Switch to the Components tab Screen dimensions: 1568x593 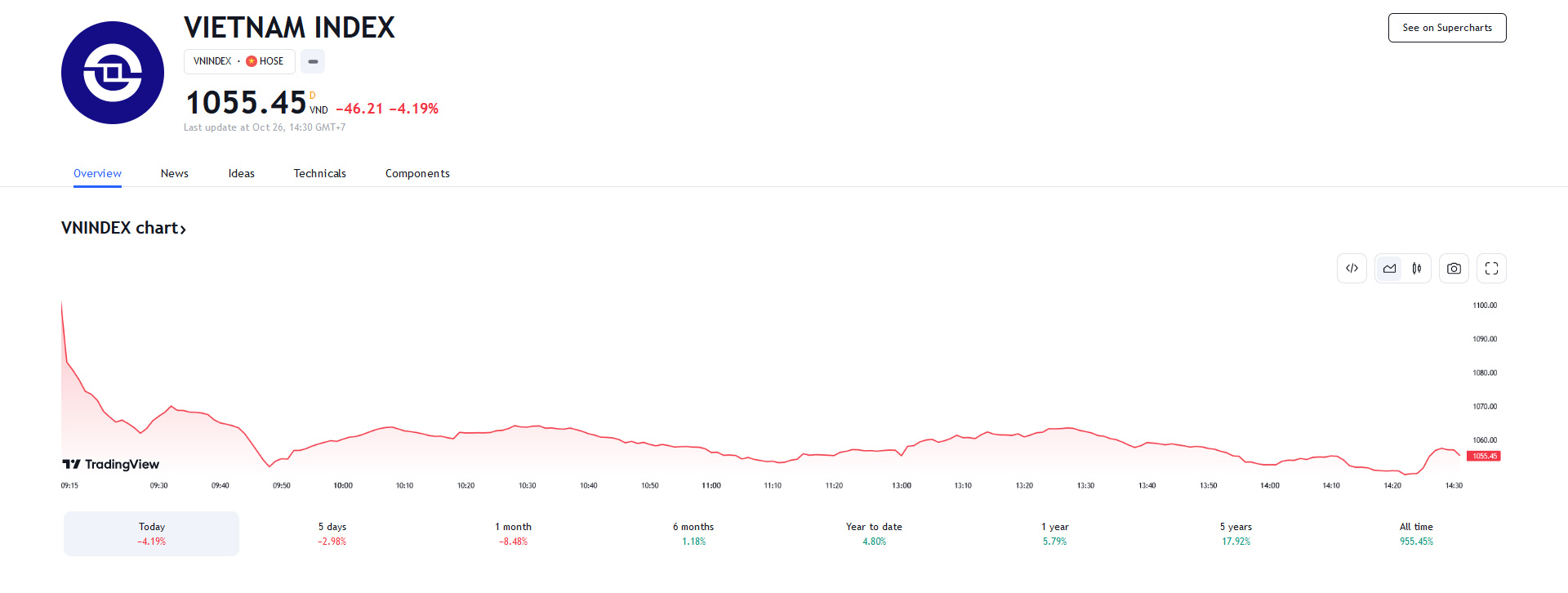(417, 173)
